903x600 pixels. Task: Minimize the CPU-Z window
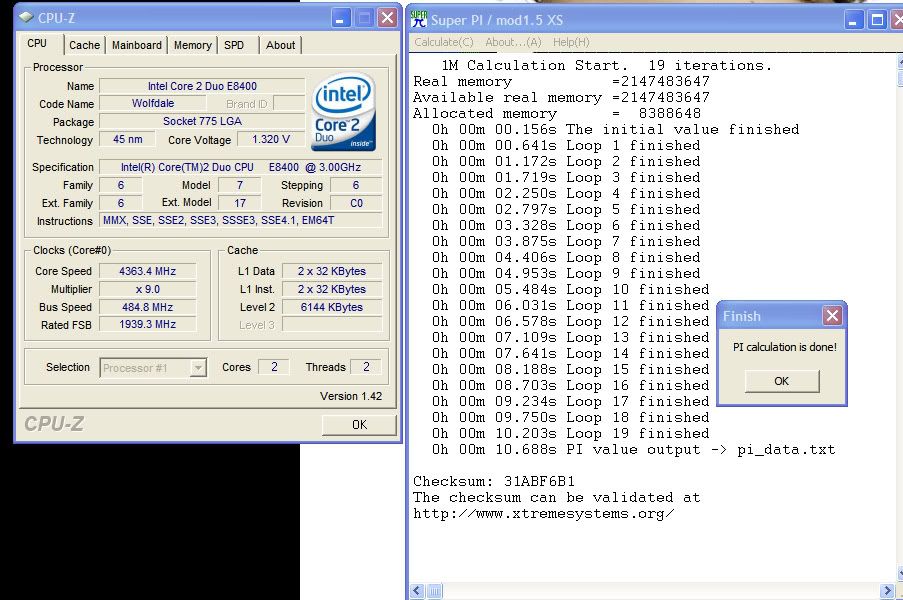click(342, 18)
